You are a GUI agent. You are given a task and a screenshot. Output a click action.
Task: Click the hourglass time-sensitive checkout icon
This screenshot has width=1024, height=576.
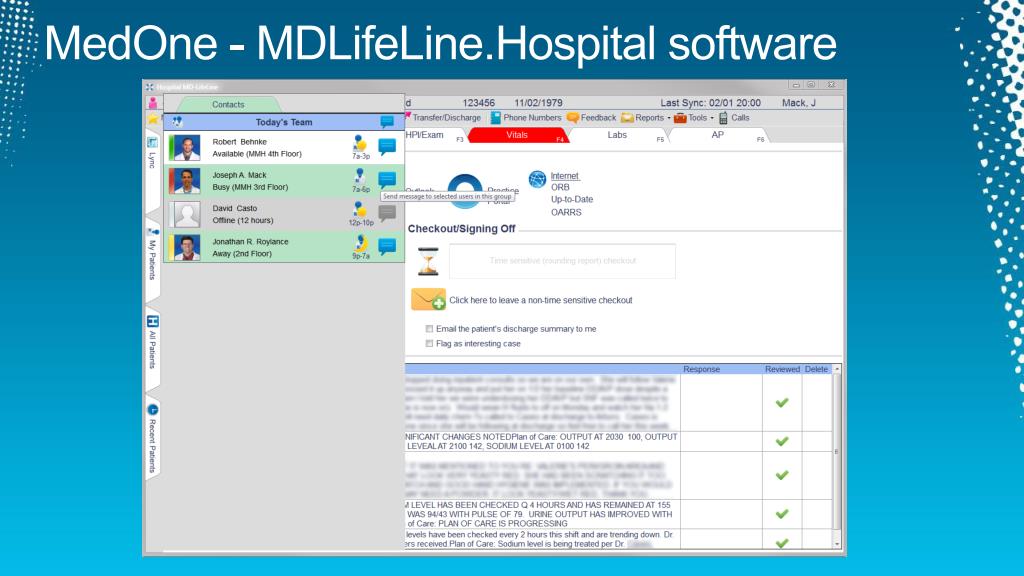(428, 261)
